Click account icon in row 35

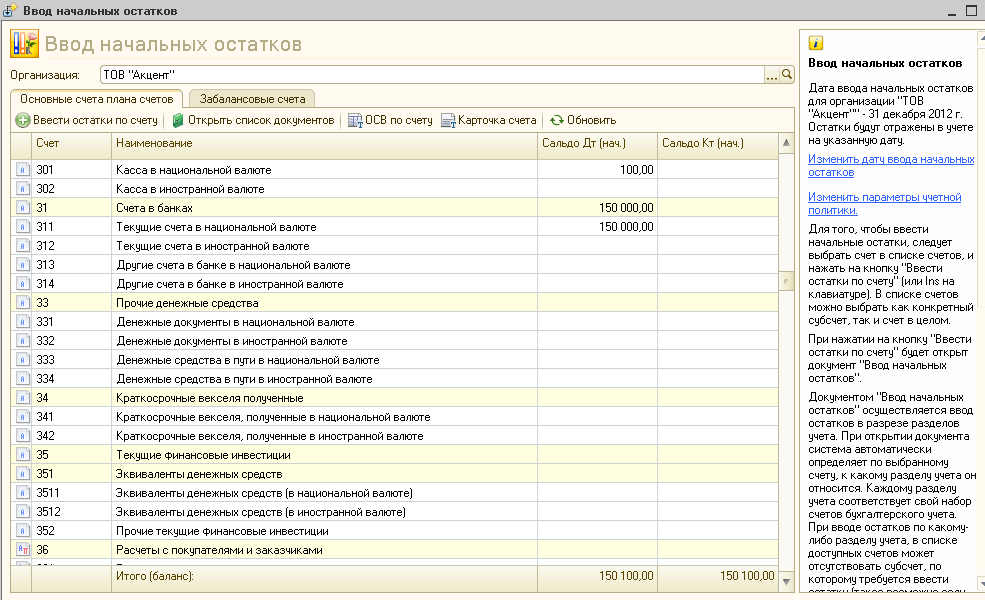point(23,455)
